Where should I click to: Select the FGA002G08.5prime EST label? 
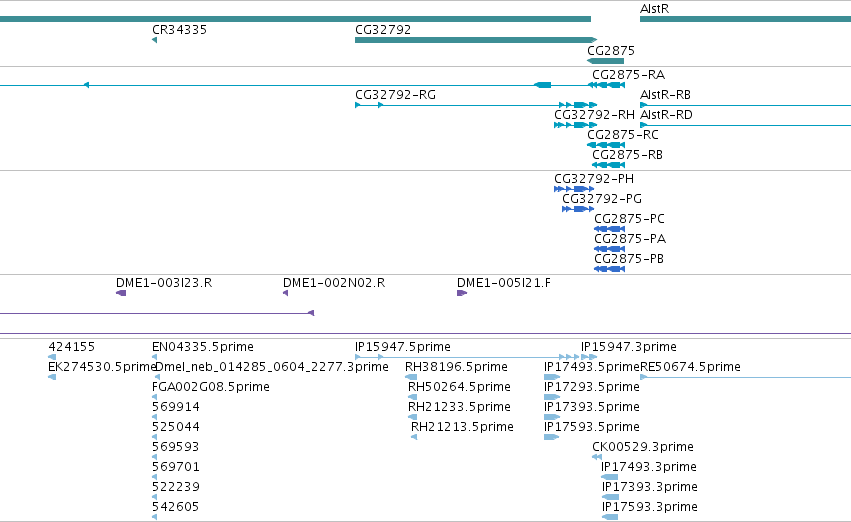[211, 387]
